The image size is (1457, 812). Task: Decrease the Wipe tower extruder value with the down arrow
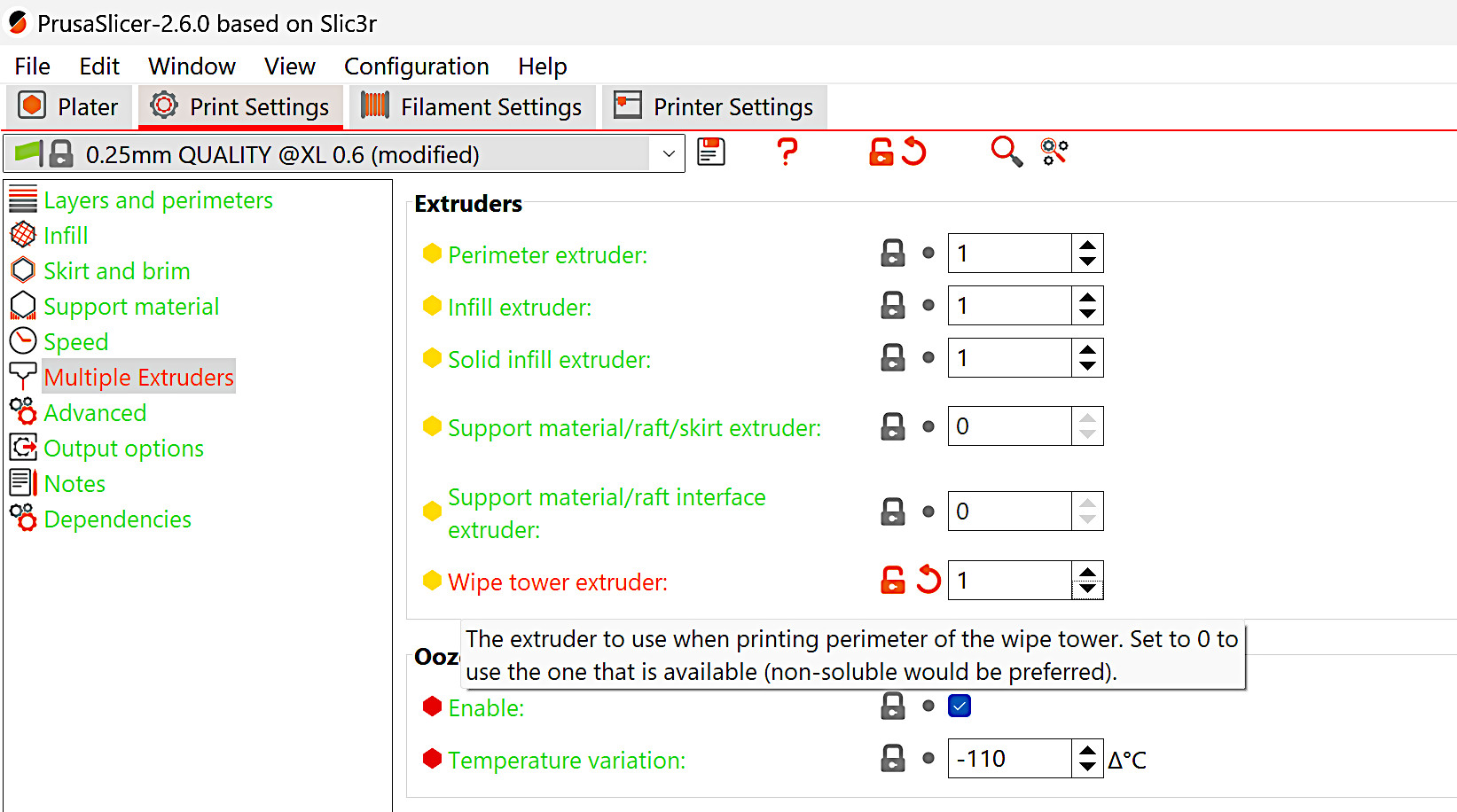[1087, 589]
